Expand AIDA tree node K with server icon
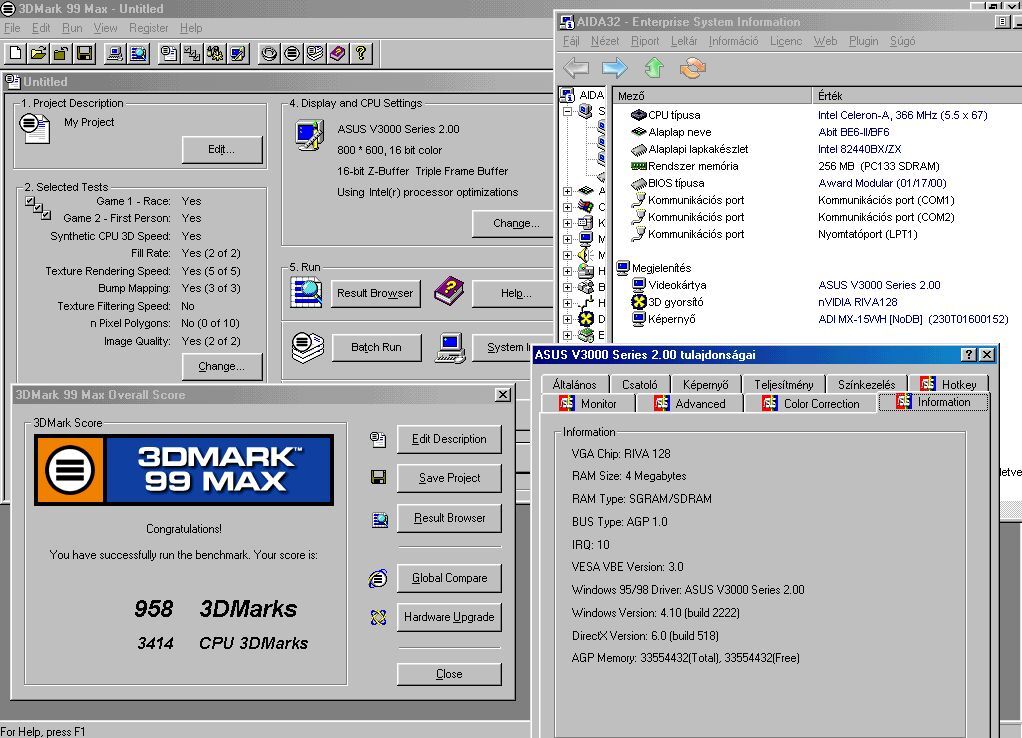 point(568,223)
